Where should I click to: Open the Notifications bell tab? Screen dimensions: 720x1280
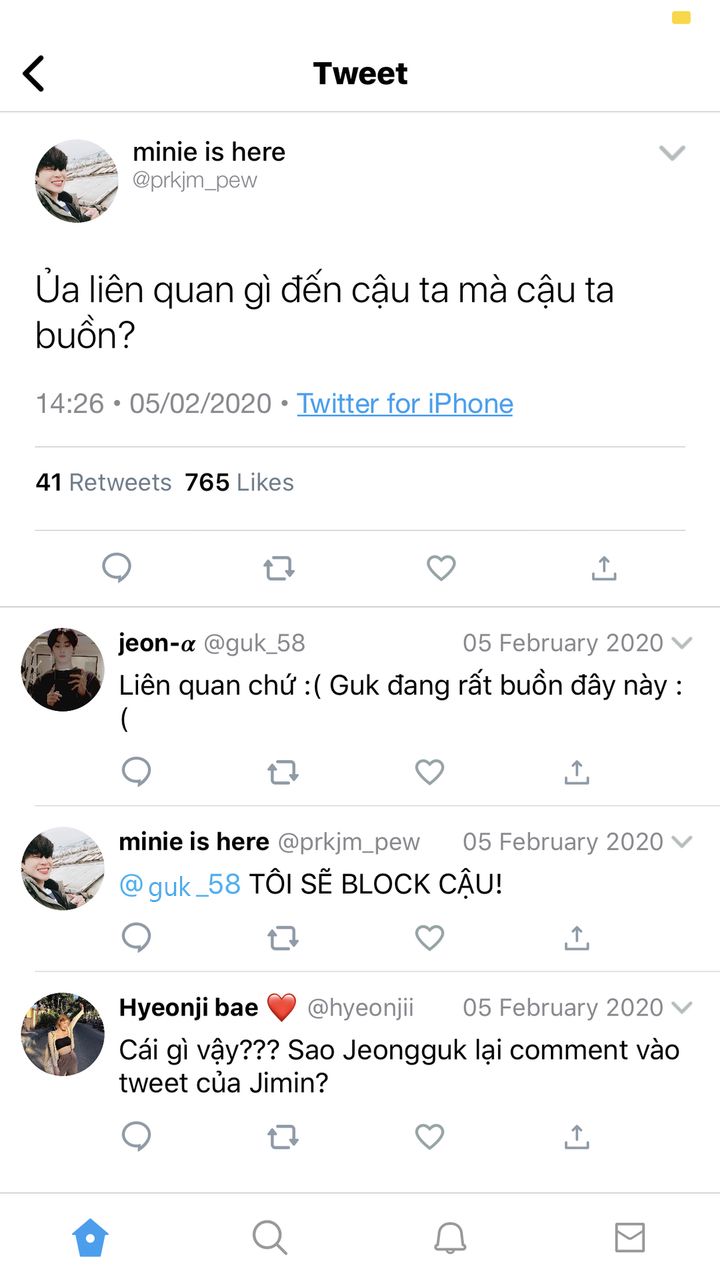(x=450, y=1238)
